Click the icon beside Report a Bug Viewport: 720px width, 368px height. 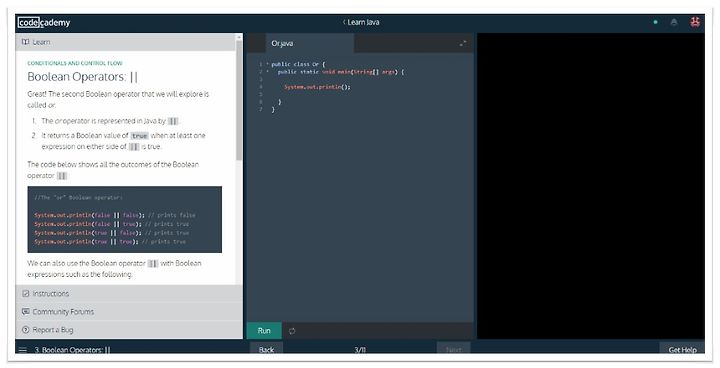26,330
